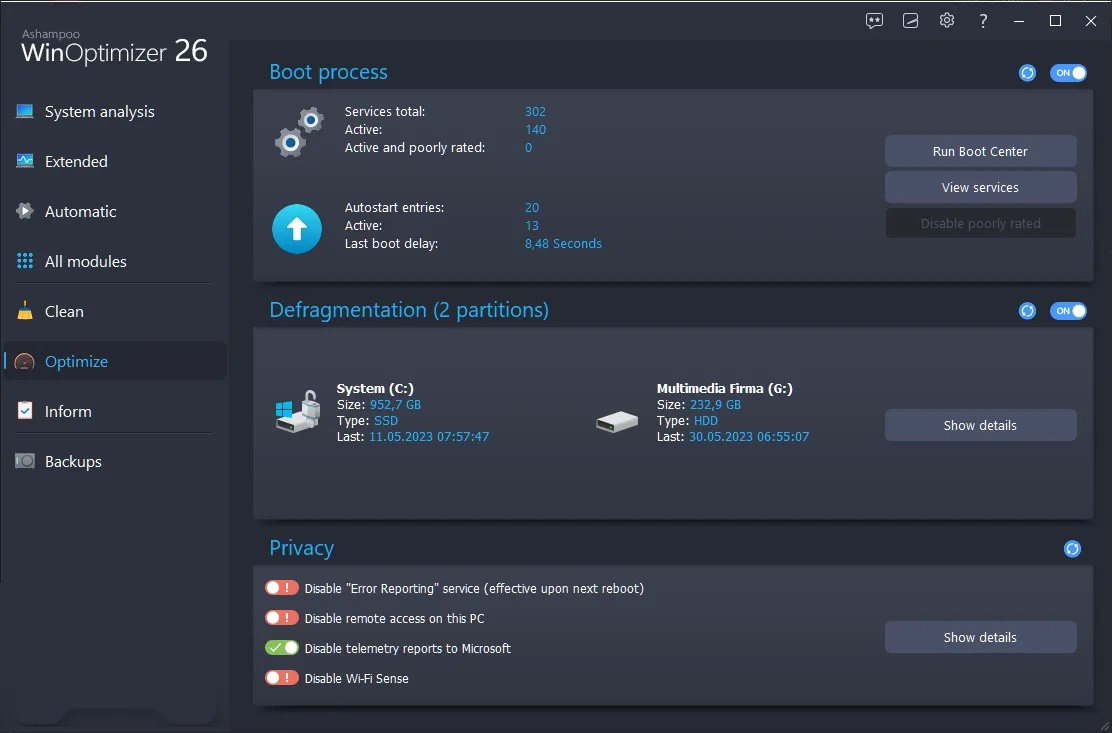Open the System analysis module icon
This screenshot has width=1112, height=733.
(x=24, y=111)
